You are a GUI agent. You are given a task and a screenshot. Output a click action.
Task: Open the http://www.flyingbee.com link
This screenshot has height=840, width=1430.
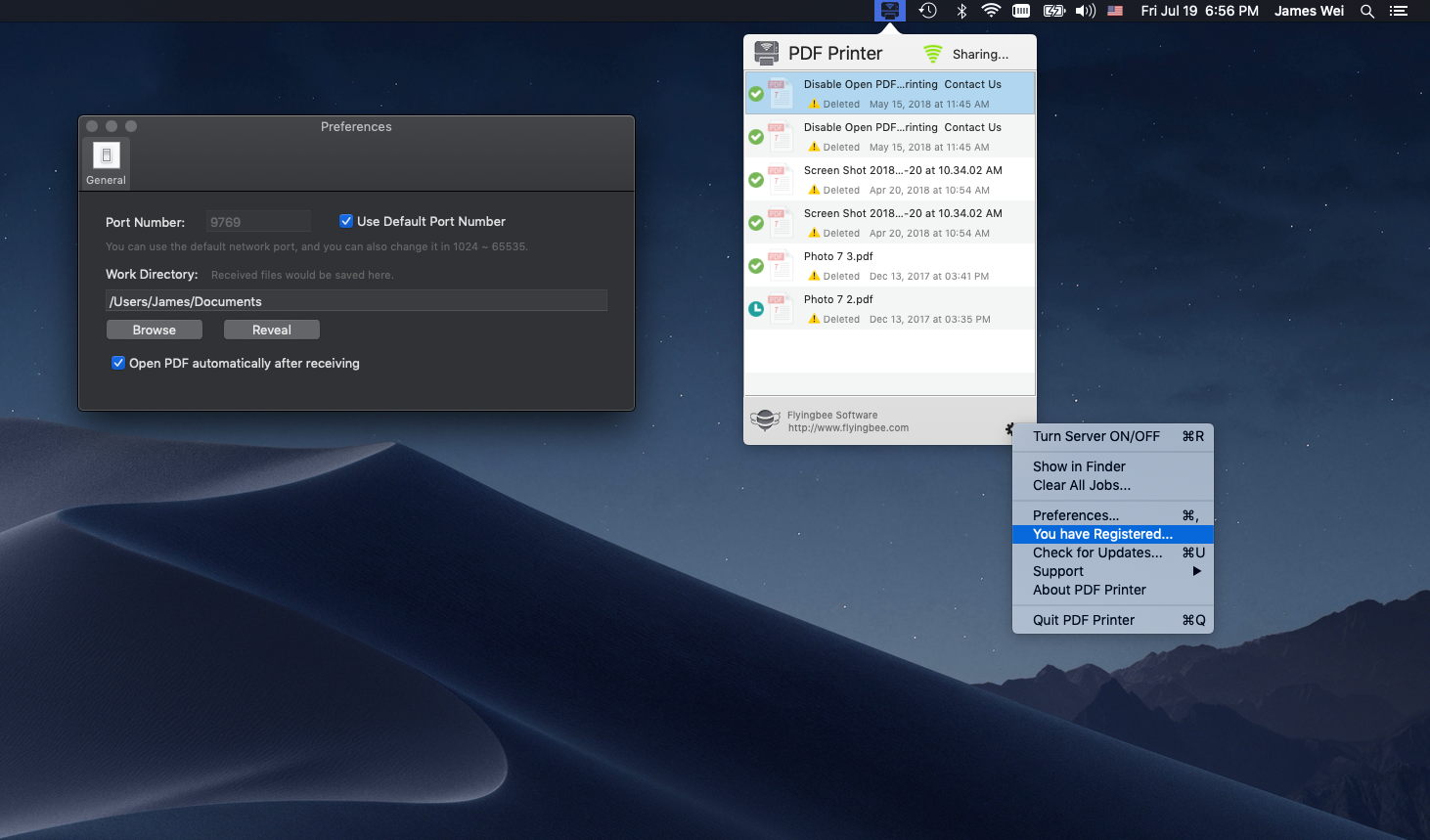tap(848, 427)
